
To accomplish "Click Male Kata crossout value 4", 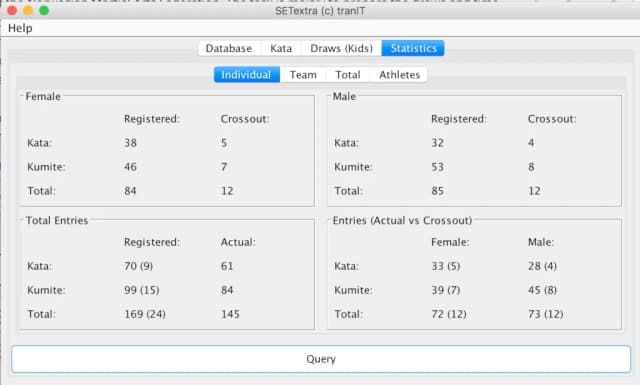I will [x=531, y=143].
